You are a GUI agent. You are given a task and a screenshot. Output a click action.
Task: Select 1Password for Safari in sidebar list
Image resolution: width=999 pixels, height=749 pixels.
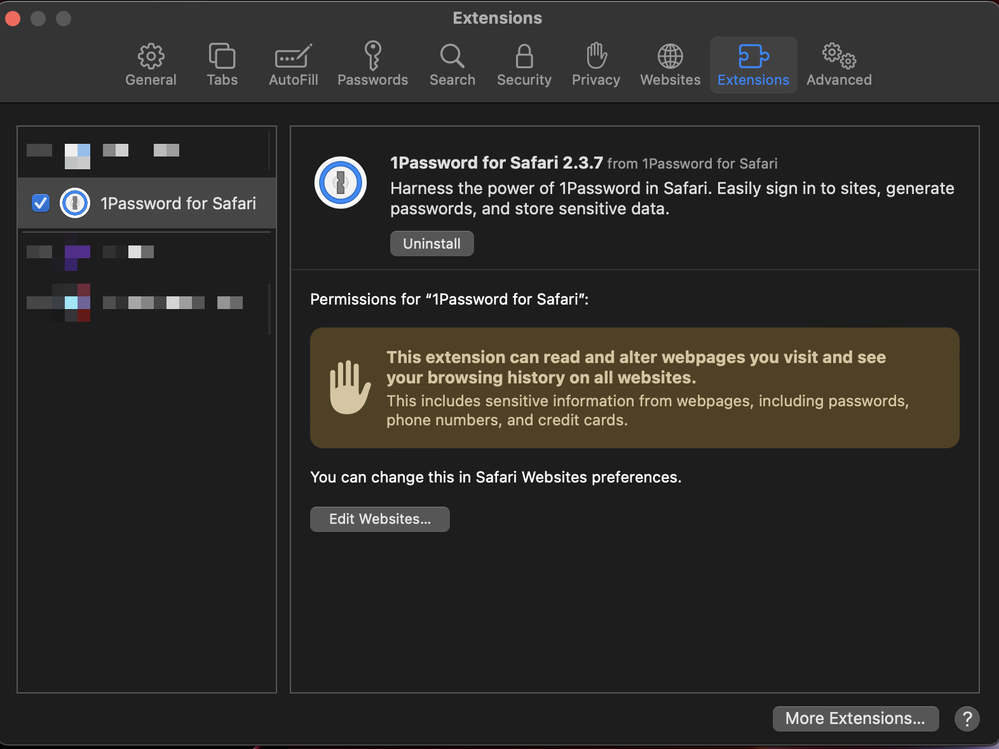(177, 203)
